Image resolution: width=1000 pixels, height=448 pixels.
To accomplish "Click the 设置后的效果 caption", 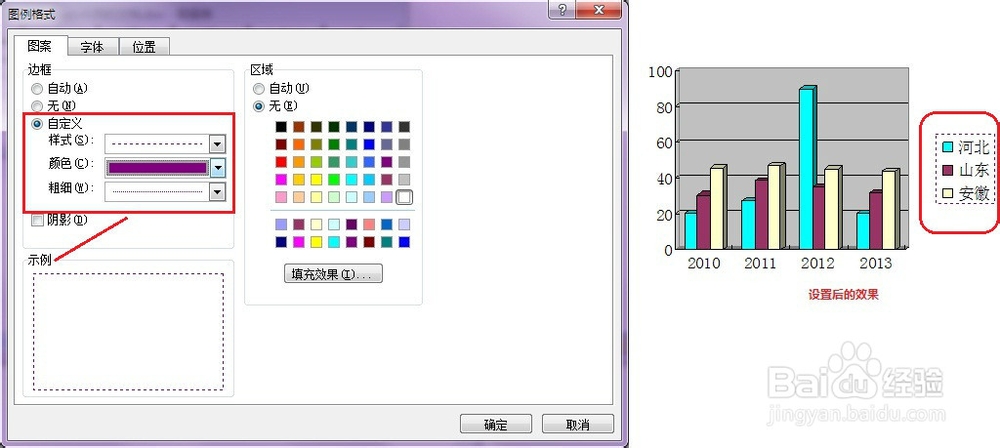I will pos(844,295).
